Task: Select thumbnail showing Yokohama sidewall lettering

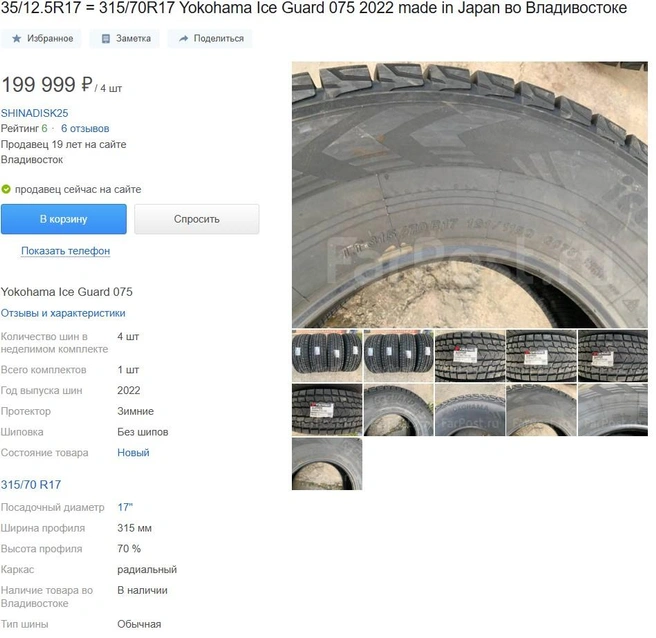Action: point(470,410)
